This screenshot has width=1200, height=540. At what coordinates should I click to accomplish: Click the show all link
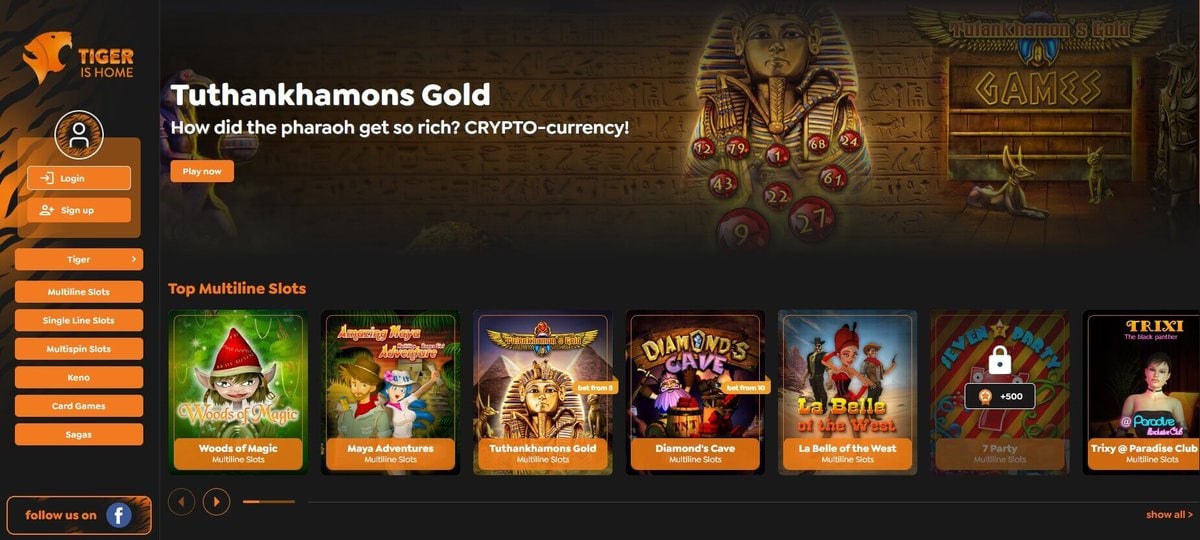pyautogui.click(x=1169, y=514)
